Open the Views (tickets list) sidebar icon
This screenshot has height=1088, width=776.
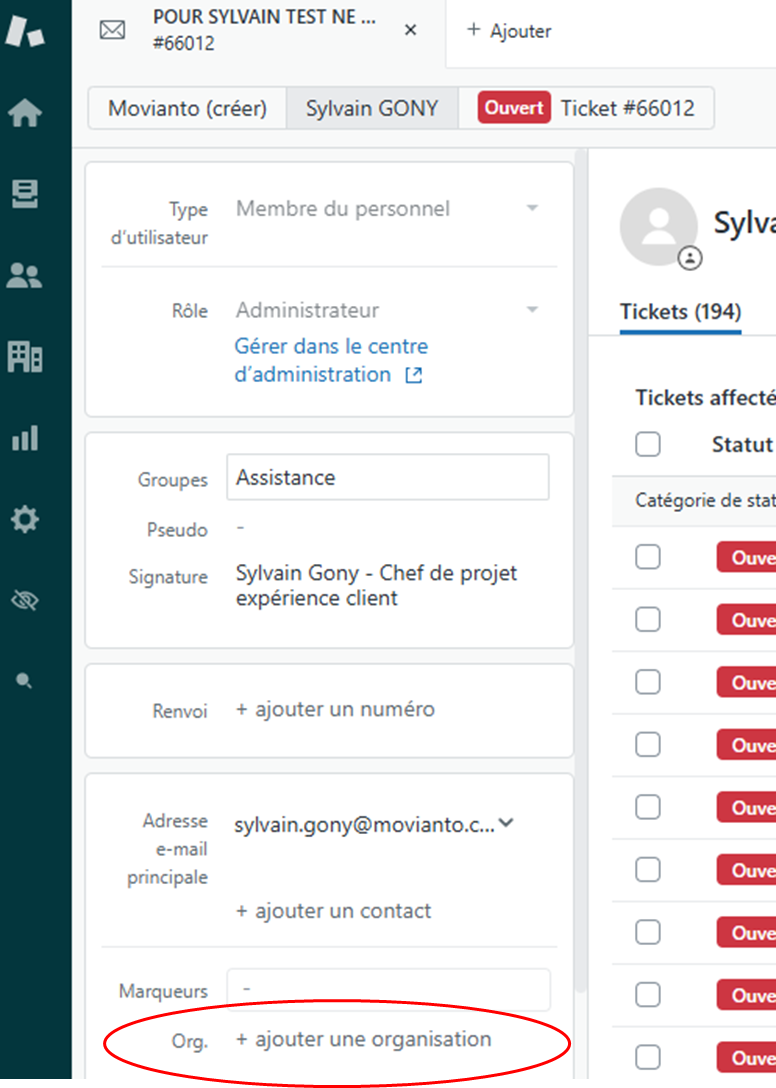point(24,194)
